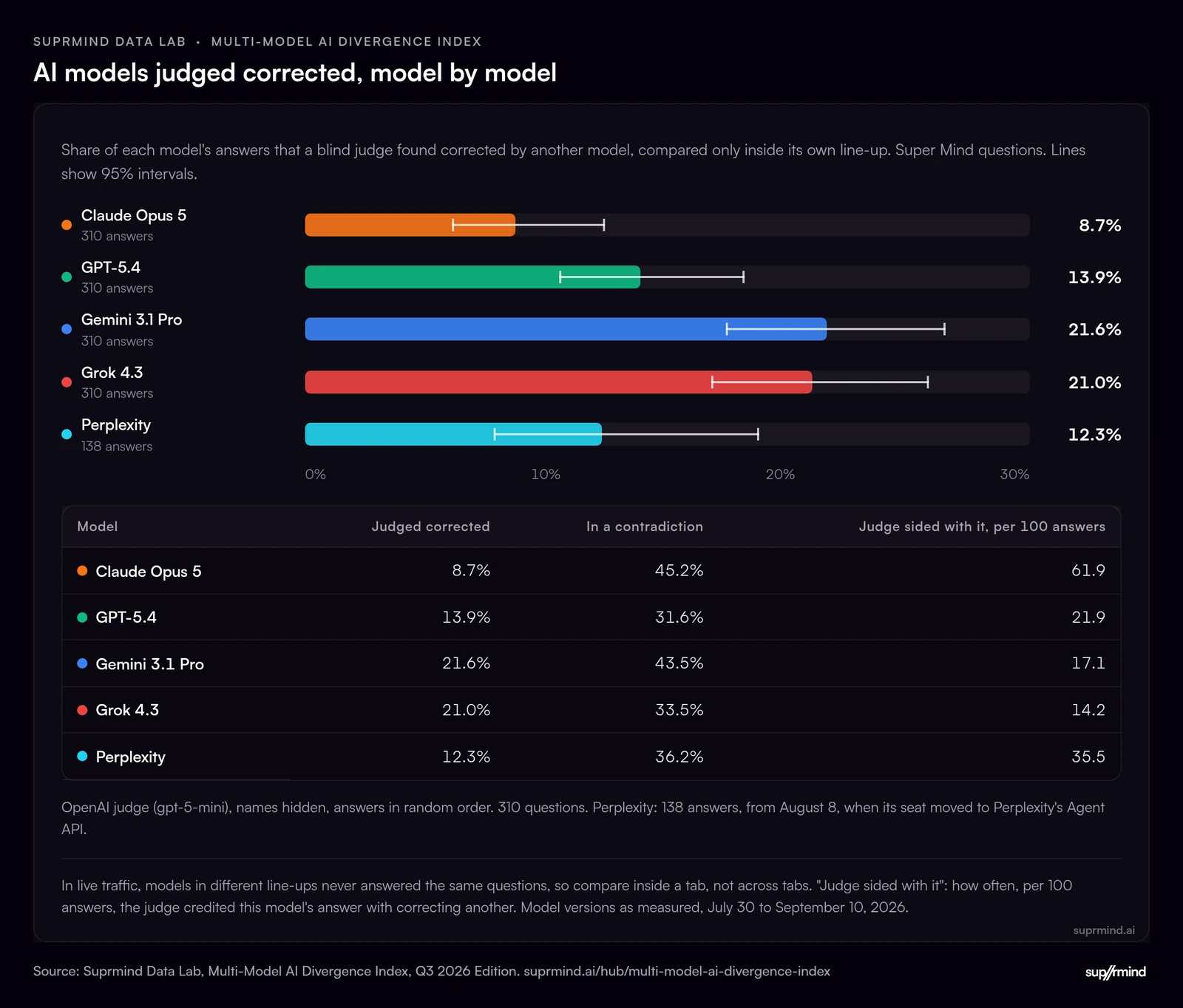Viewport: 1183px width, 1008px height.
Task: Select the orange Claude Opus 5 bar
Action: point(410,225)
